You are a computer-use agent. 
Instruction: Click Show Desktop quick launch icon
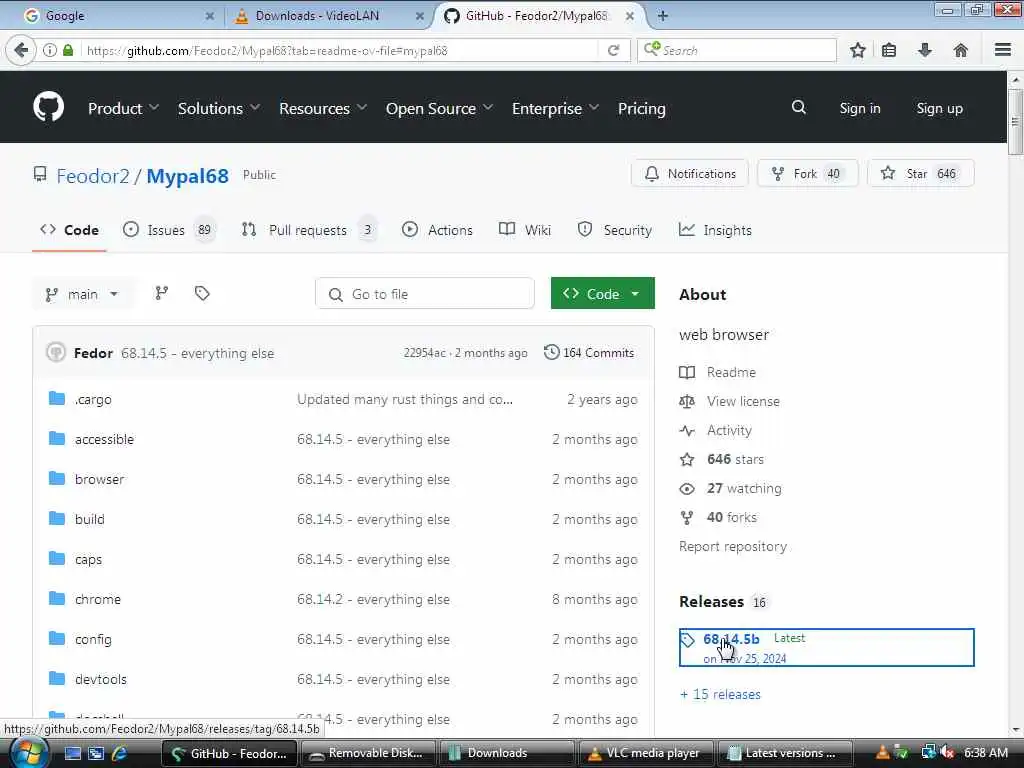[x=72, y=753]
